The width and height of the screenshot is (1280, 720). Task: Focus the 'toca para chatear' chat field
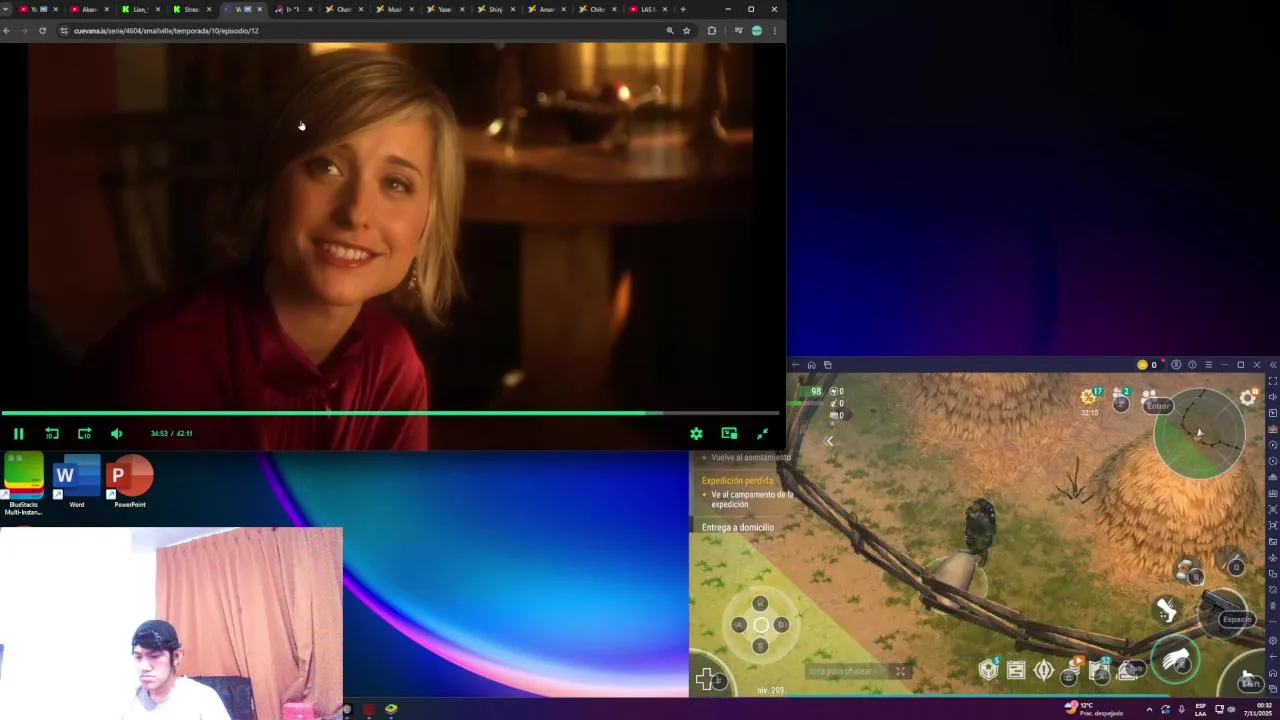pyautogui.click(x=847, y=671)
